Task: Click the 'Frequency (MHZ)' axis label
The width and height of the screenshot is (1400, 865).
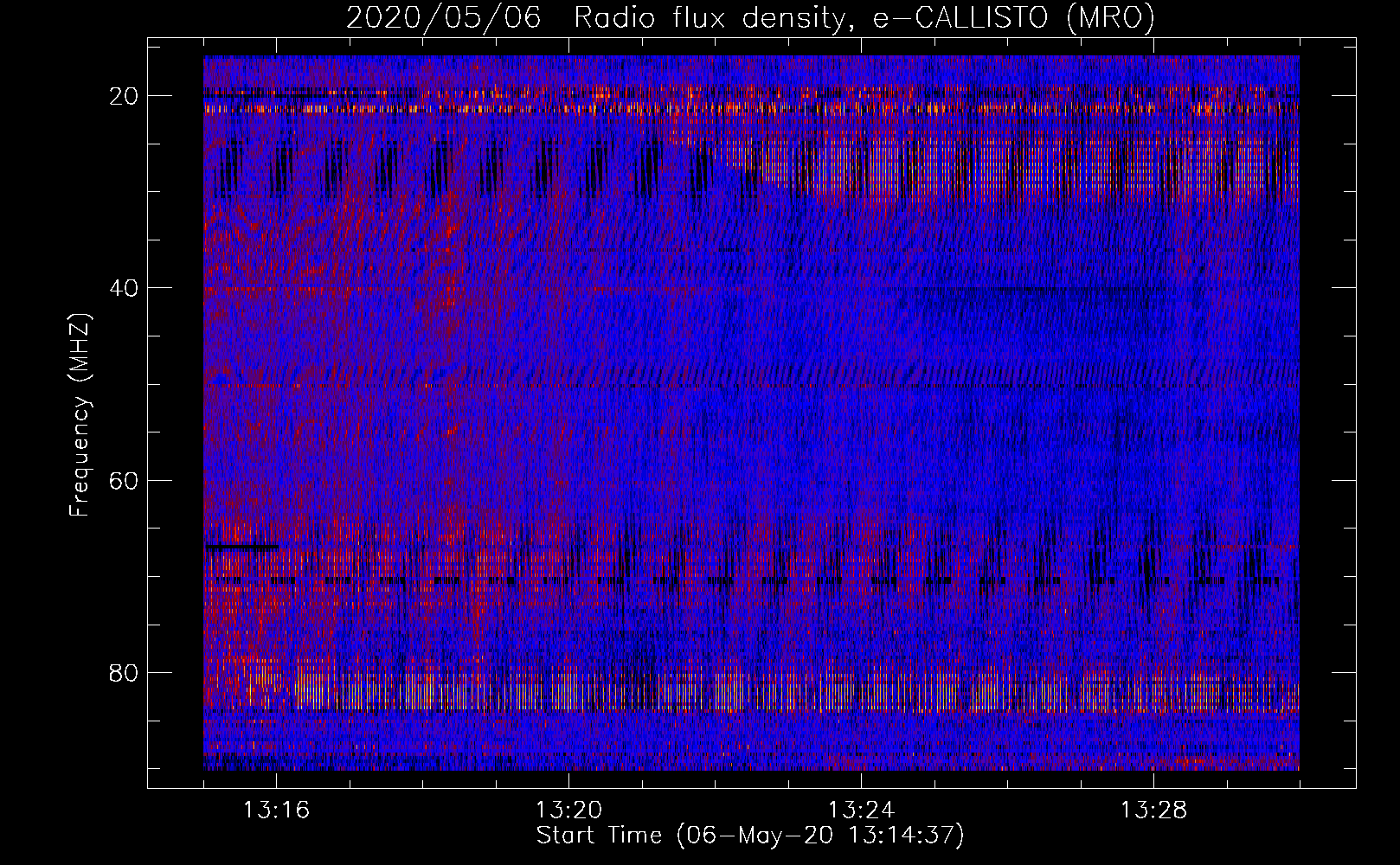Action: pyautogui.click(x=79, y=415)
